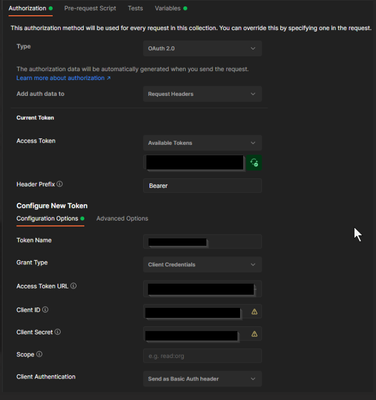Click the Scope info icon
Image resolution: width=376 pixels, height=400 pixels.
click(39, 354)
